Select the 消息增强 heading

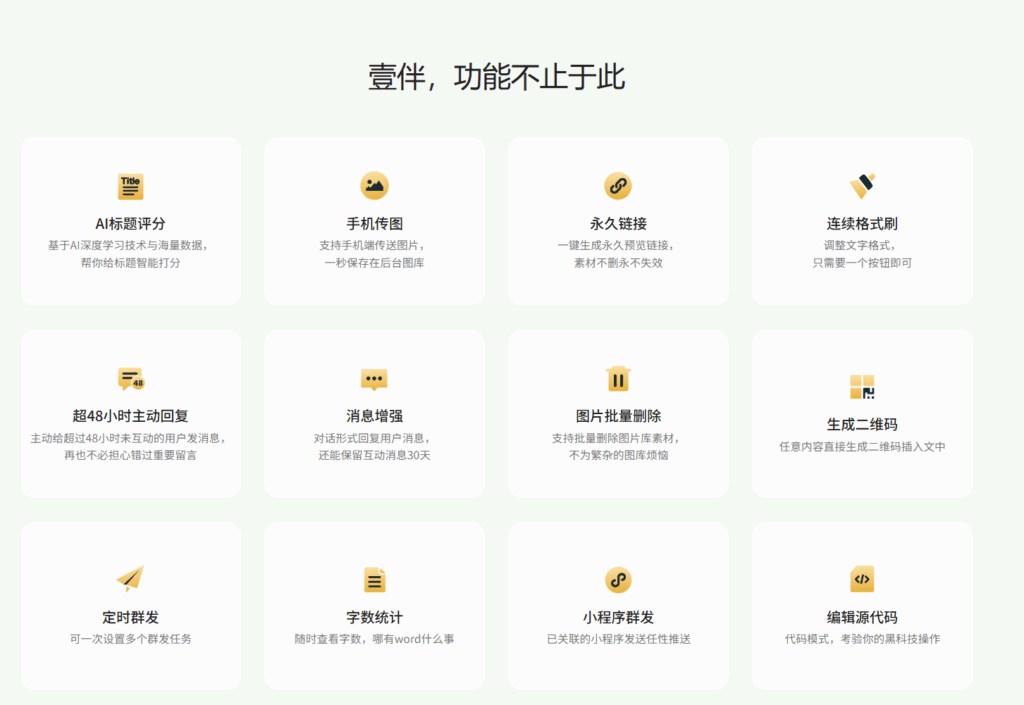[374, 416]
